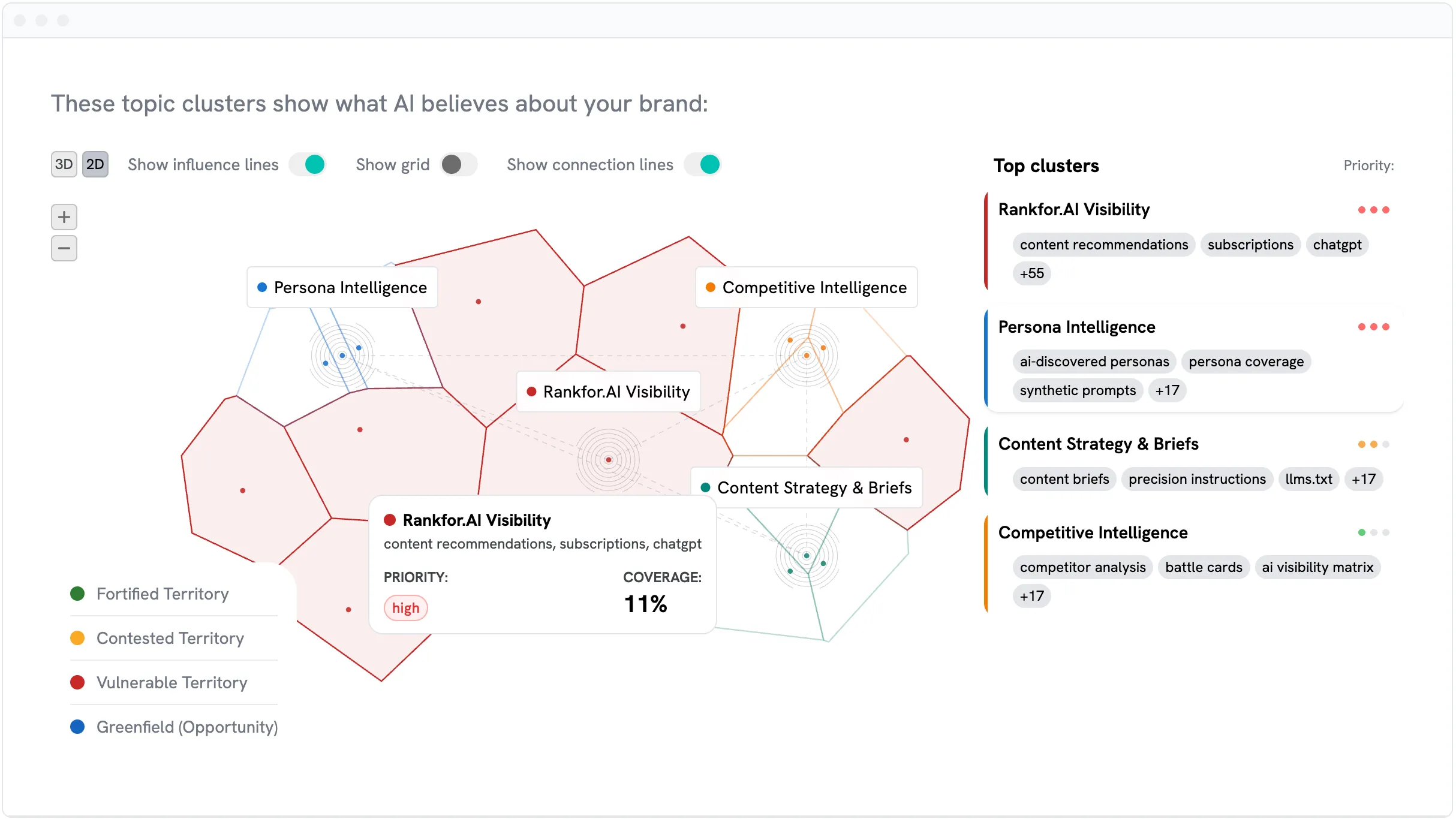
Task: Click the high priority badge in tooltip
Action: tap(406, 608)
